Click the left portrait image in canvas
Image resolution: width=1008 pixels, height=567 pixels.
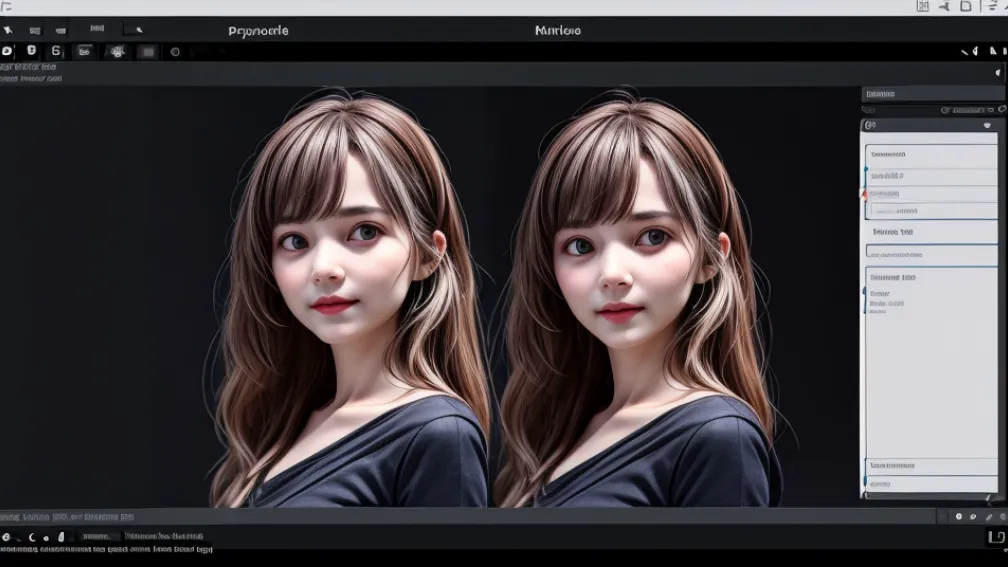(350, 299)
